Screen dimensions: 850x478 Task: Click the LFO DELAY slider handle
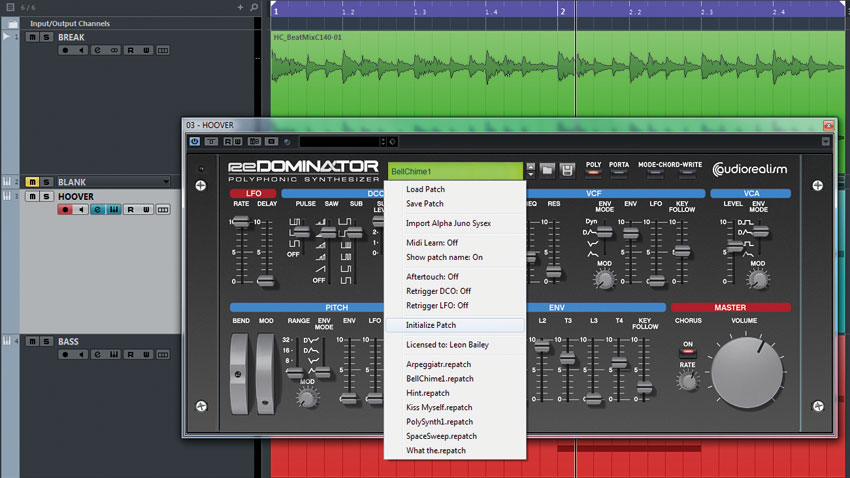(x=266, y=280)
